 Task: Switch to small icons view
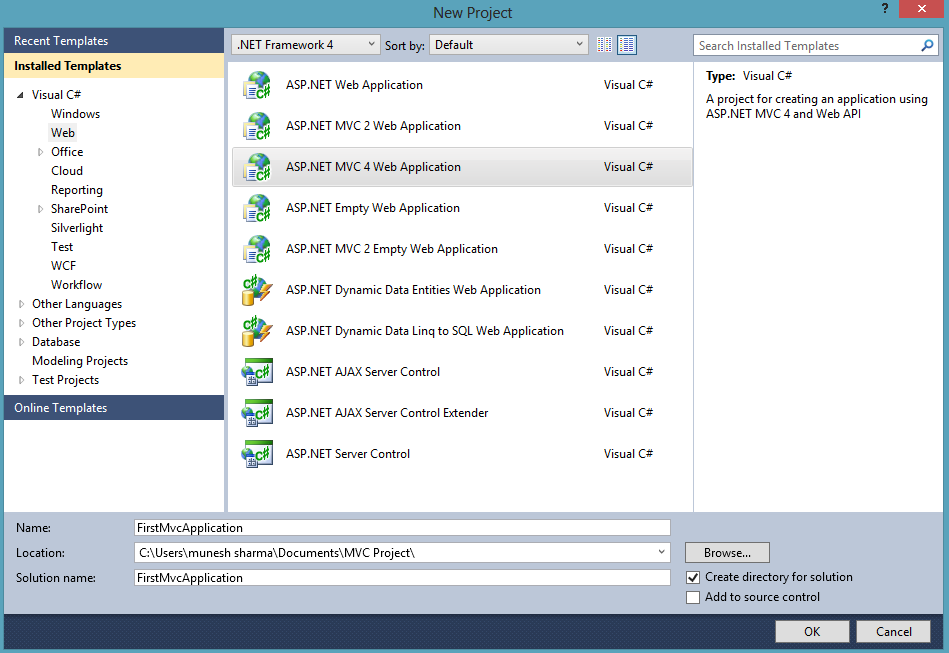pos(604,45)
